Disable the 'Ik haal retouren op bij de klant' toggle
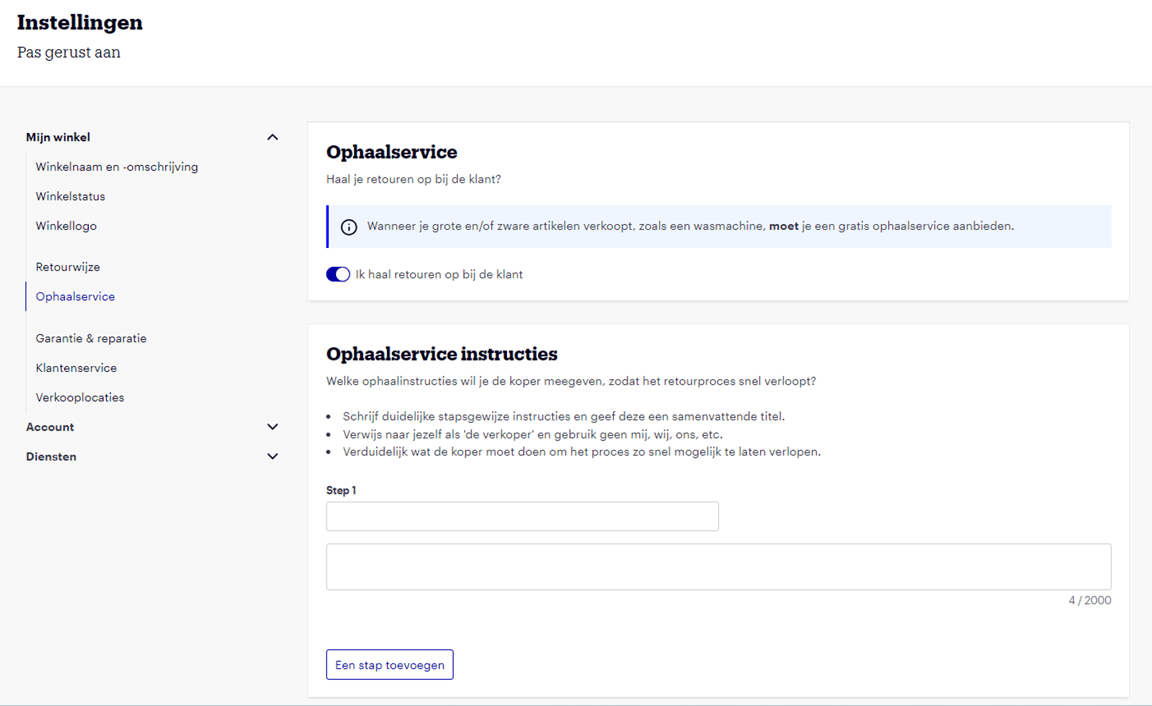This screenshot has width=1152, height=706. pos(338,274)
